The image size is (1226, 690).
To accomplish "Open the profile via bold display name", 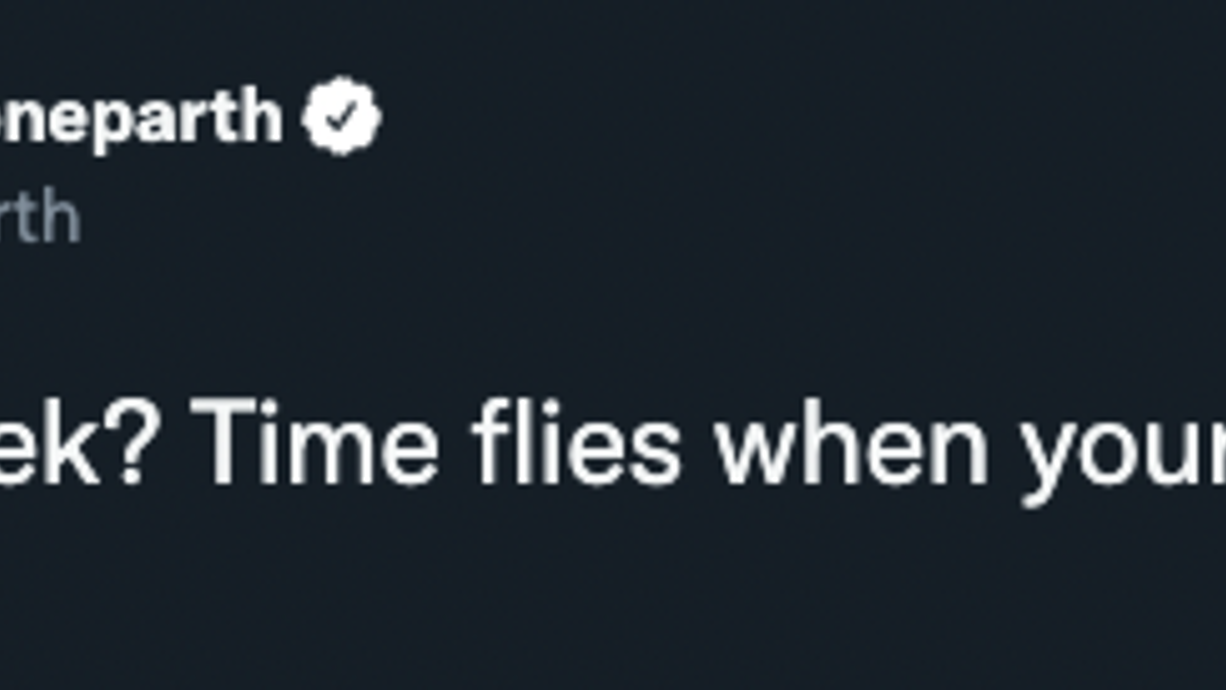I will [x=141, y=119].
